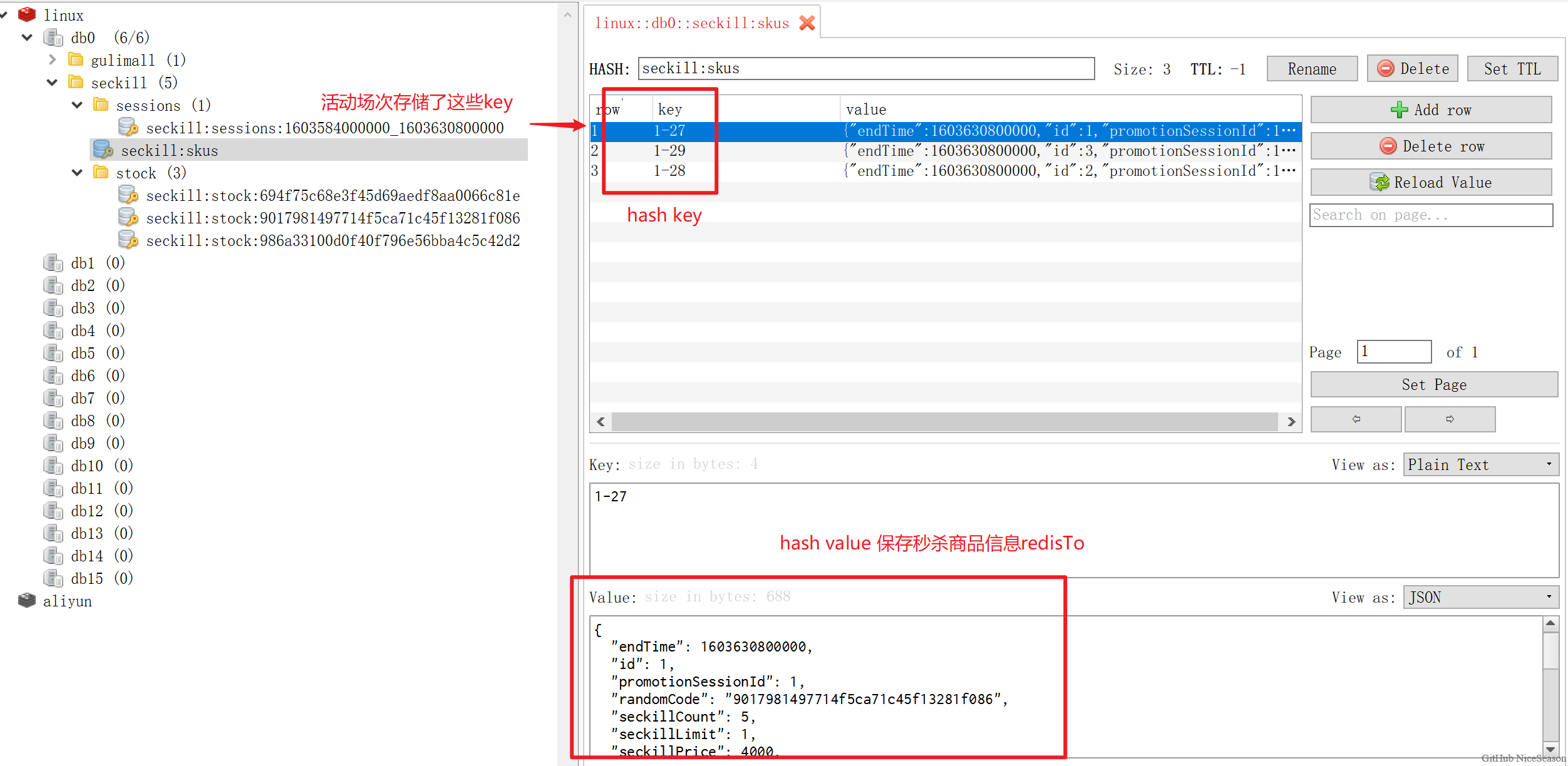Click the table's horizontal scrollbar track
This screenshot has height=766, width=1568.
click(x=944, y=422)
